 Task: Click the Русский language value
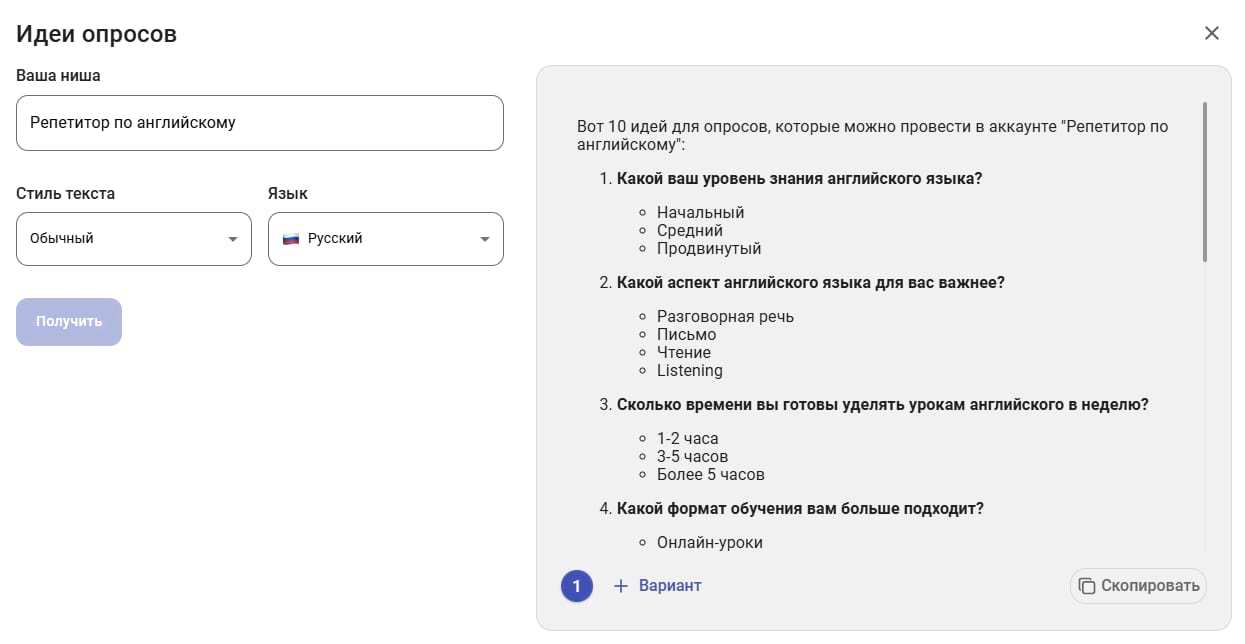coord(335,239)
